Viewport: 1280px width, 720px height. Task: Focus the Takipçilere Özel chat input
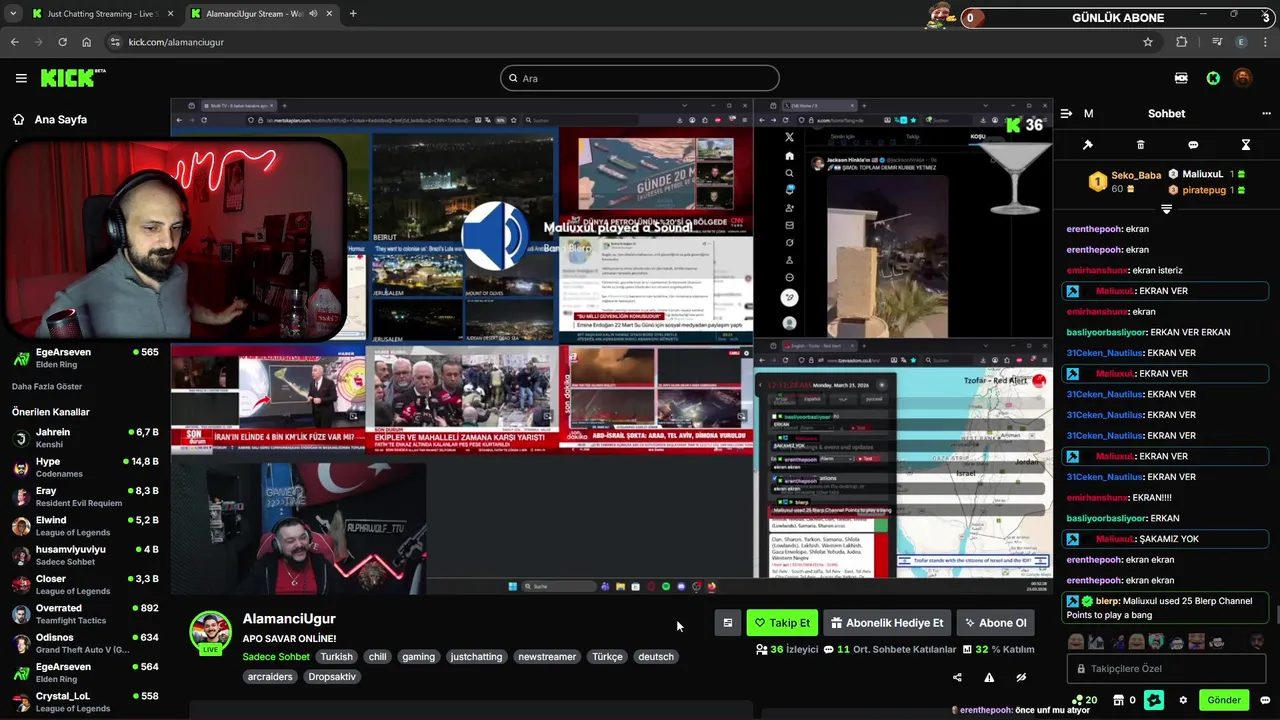tap(1166, 668)
